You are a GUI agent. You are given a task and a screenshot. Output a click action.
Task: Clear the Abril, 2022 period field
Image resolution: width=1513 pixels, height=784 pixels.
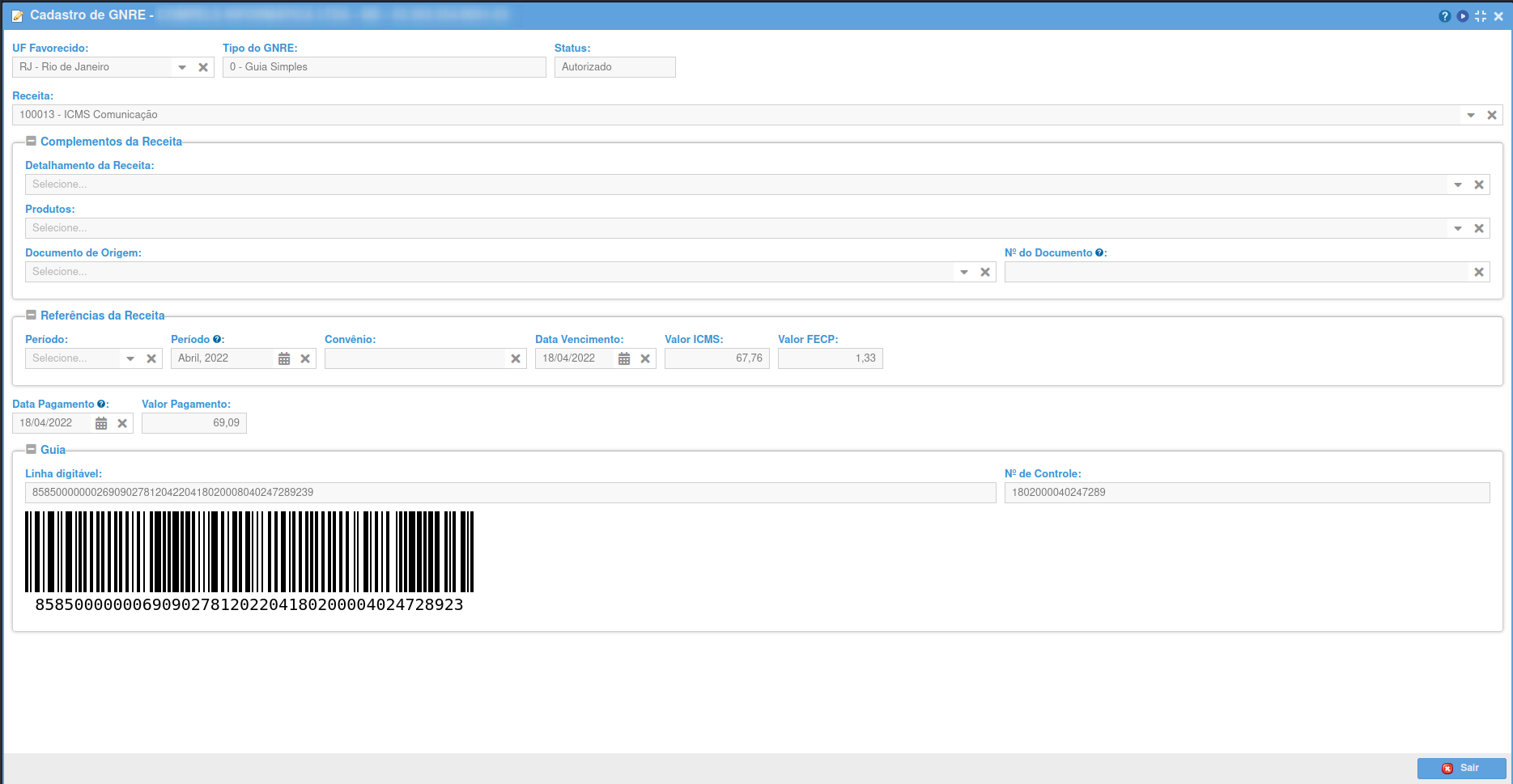tap(305, 358)
